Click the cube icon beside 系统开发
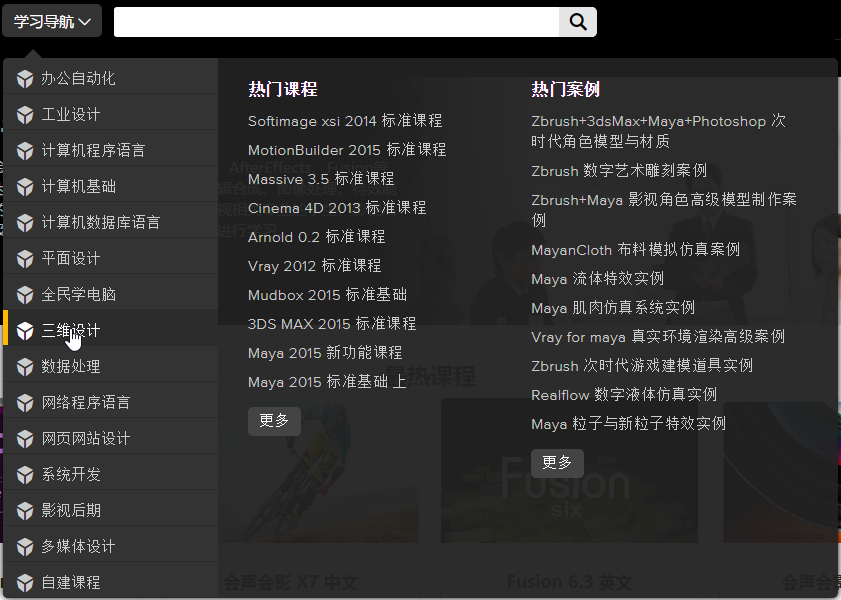Viewport: 841px width, 600px height. tap(25, 475)
